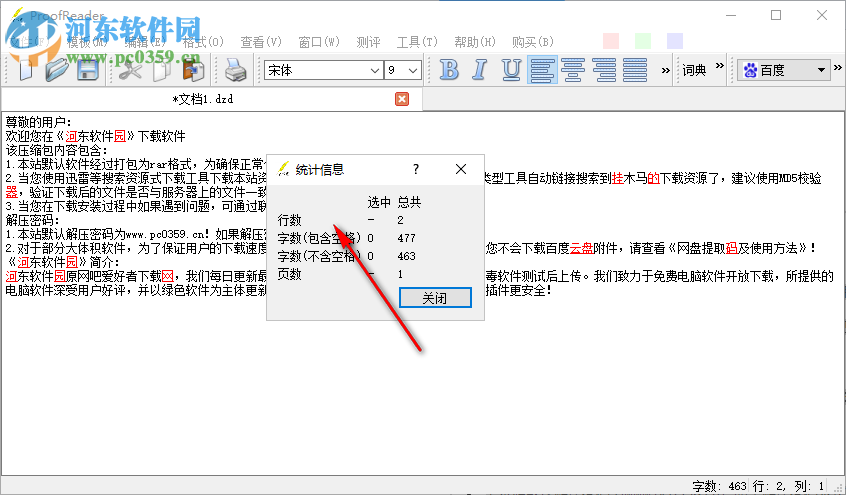The height and width of the screenshot is (495, 846).
Task: Open the 查看(V) menu
Action: [261, 42]
